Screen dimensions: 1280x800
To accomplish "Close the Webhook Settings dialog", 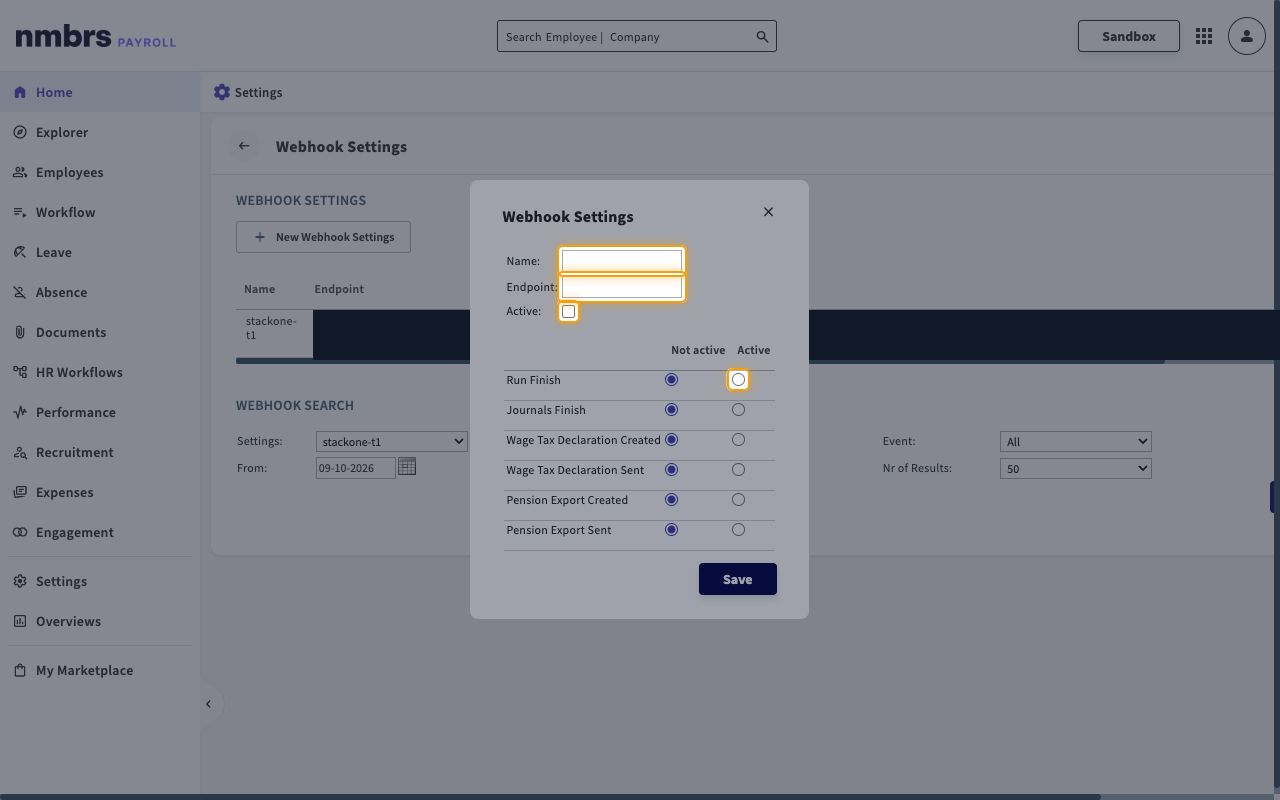I will pyautogui.click(x=768, y=212).
